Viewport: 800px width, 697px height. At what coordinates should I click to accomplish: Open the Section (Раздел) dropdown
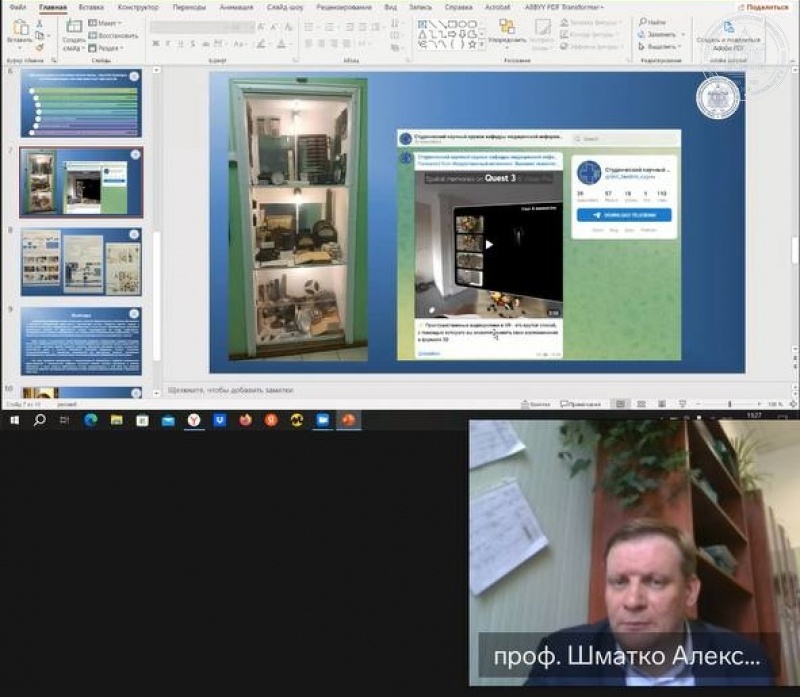[x=107, y=48]
